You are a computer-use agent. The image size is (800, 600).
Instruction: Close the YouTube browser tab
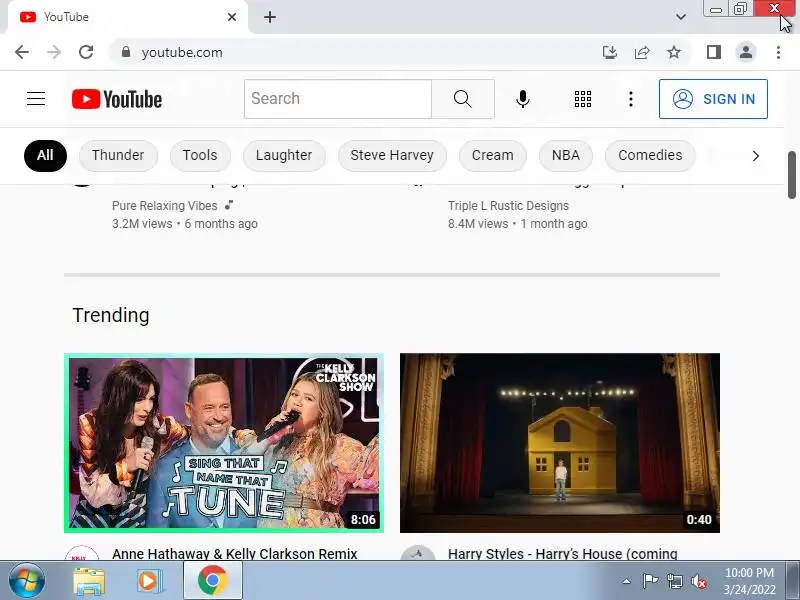[x=232, y=17]
